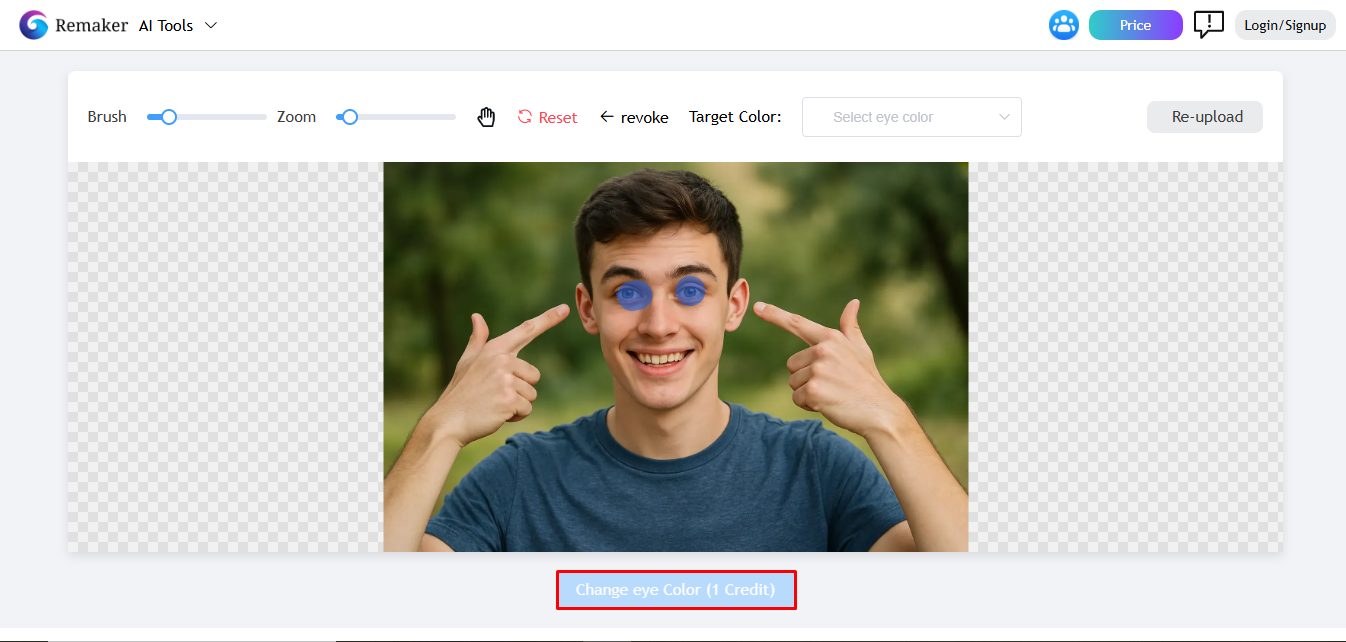The image size is (1346, 642).
Task: Select the hand pan tool
Action: (486, 116)
